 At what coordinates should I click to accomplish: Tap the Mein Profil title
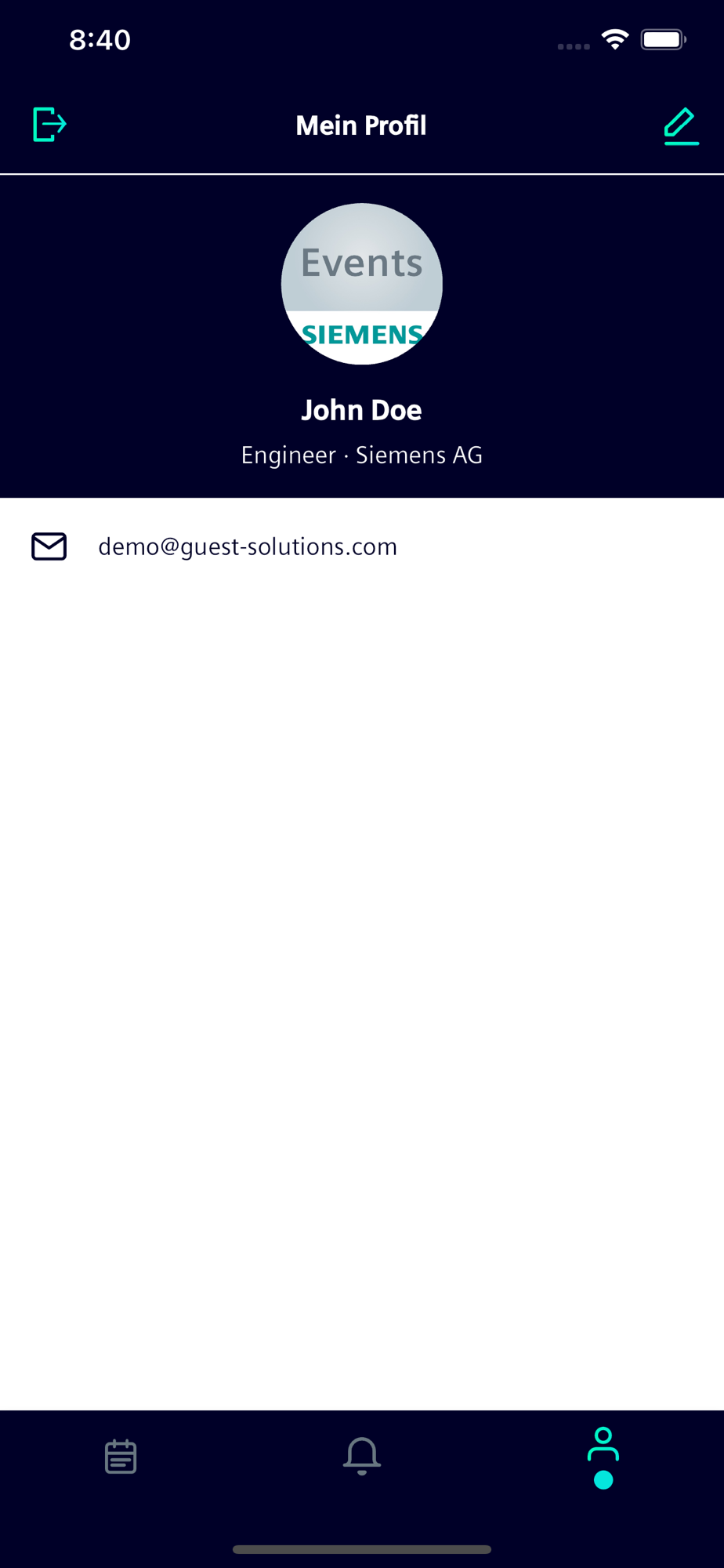click(x=361, y=125)
